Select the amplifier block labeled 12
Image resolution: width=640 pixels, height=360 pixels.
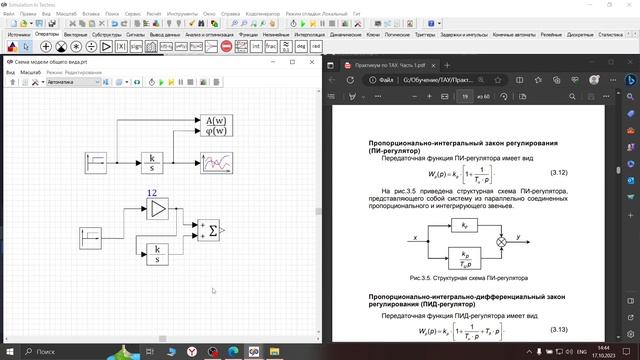point(158,209)
